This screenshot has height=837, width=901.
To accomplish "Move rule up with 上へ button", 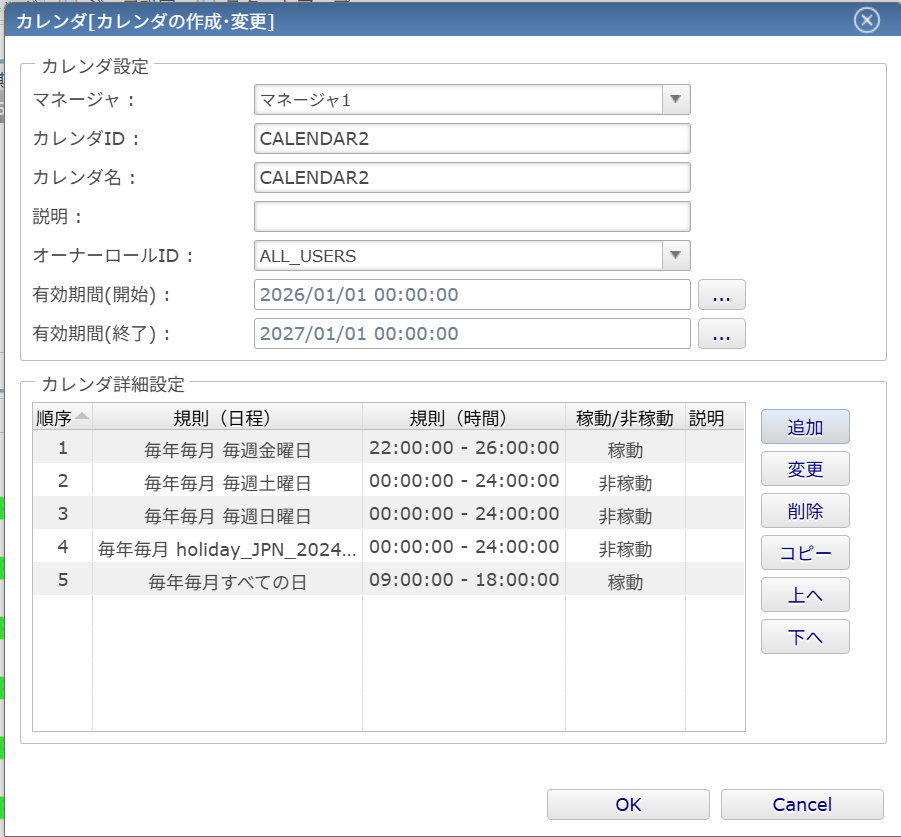I will click(805, 595).
